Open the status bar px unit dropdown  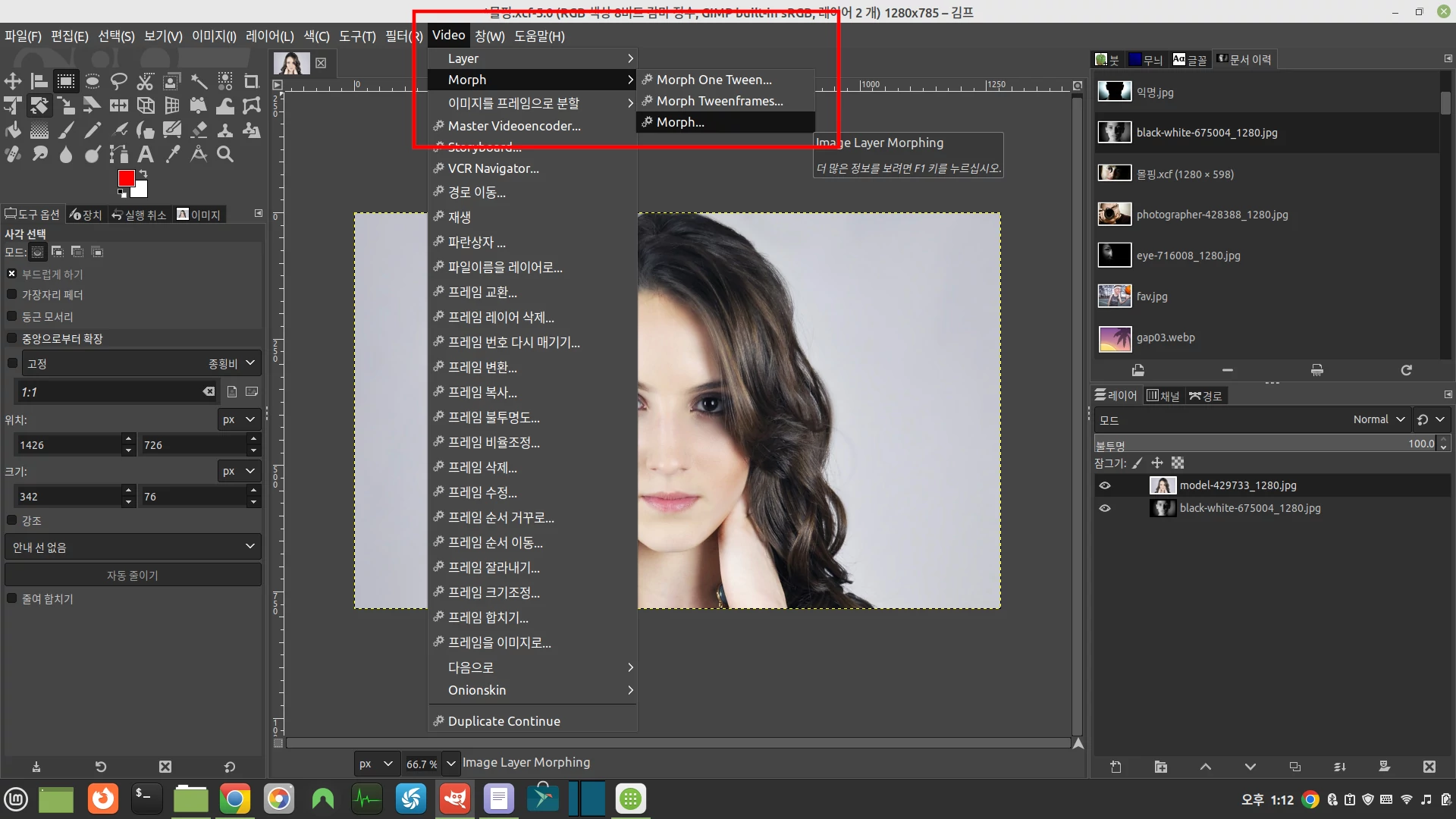point(376,764)
